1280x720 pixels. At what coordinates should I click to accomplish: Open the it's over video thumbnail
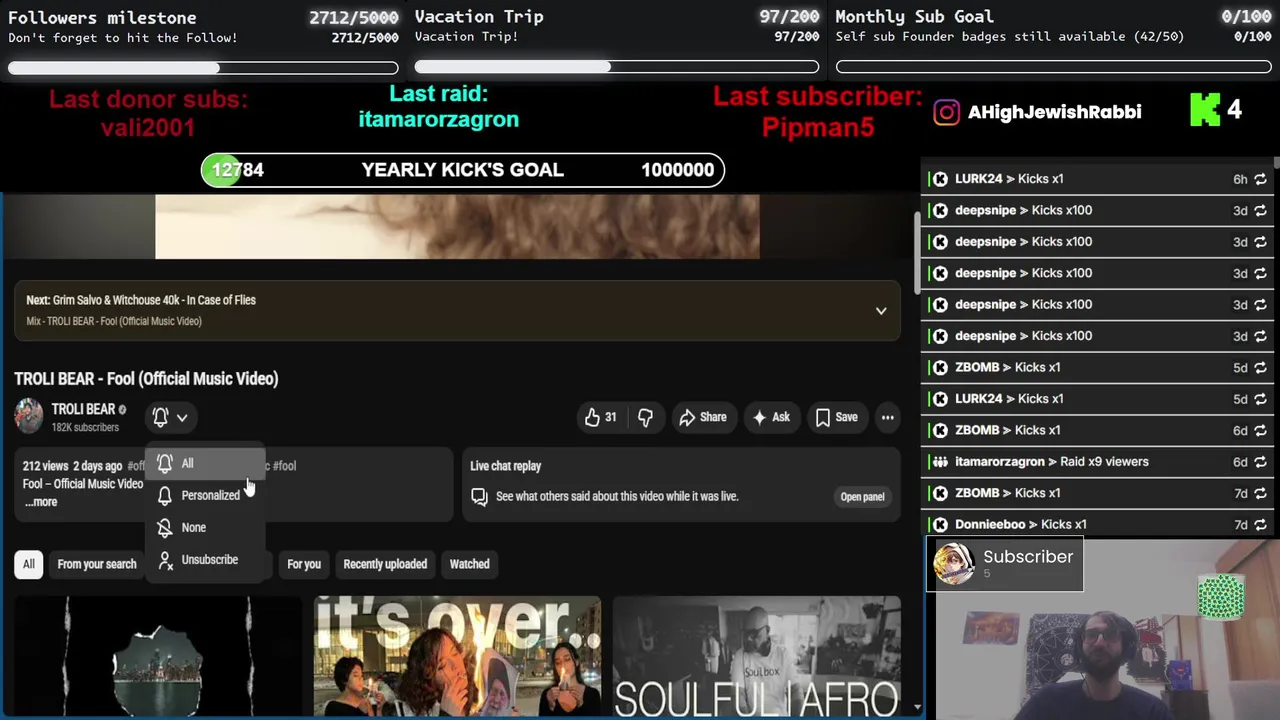457,657
